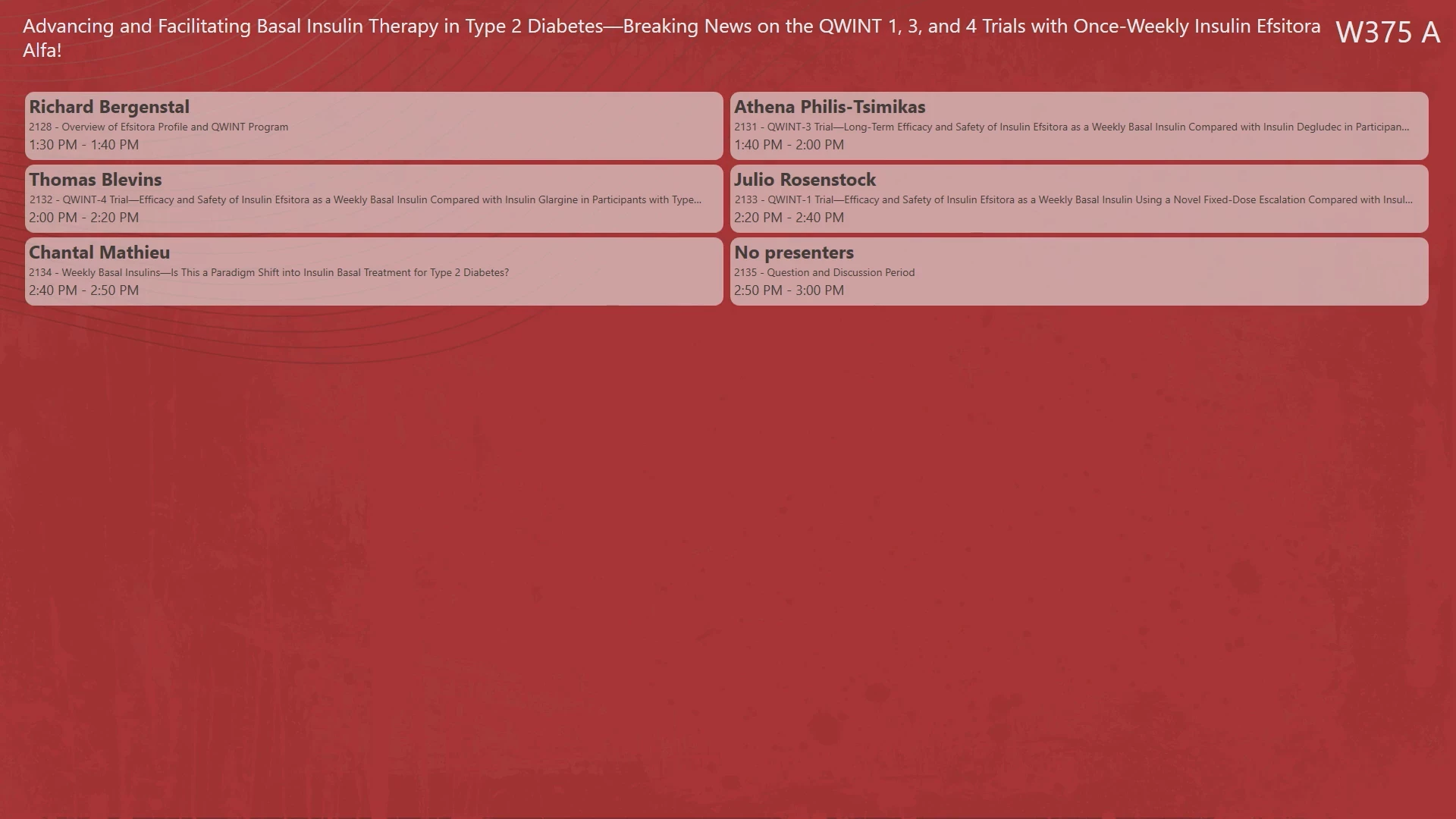Click the '2132 - QWINT-4 Trial' description
Viewport: 1456px width, 819px height.
[x=366, y=199]
